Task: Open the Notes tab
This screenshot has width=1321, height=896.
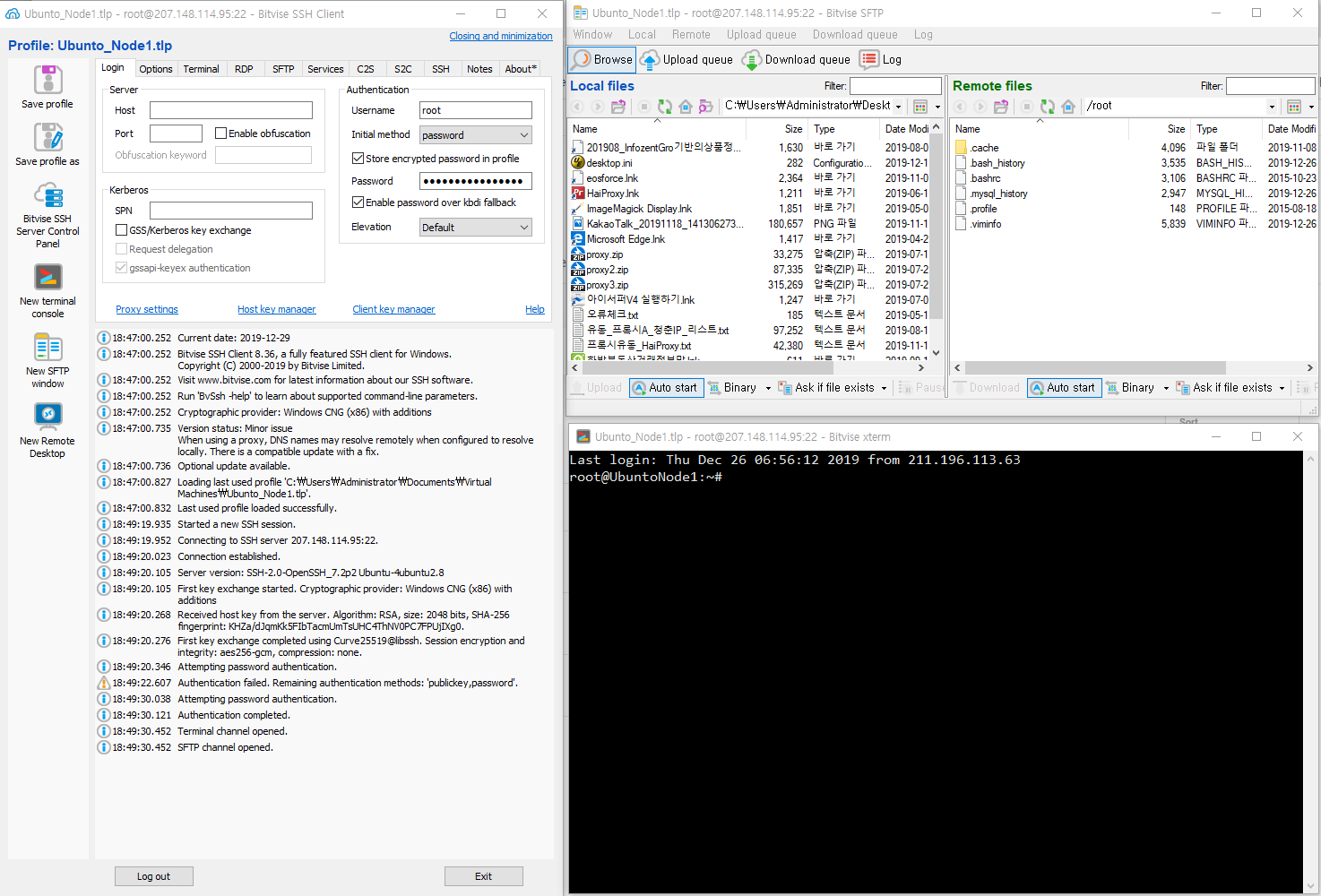Action: click(479, 69)
